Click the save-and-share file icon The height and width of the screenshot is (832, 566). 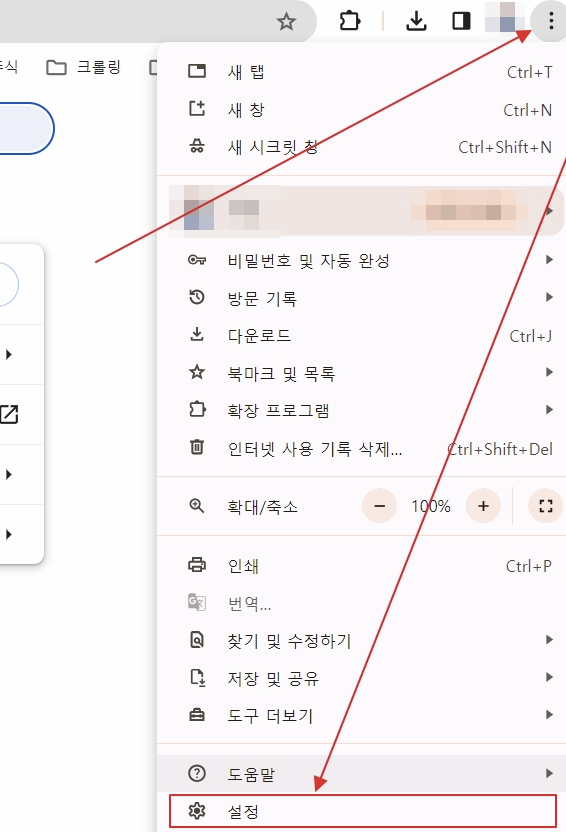click(x=197, y=677)
